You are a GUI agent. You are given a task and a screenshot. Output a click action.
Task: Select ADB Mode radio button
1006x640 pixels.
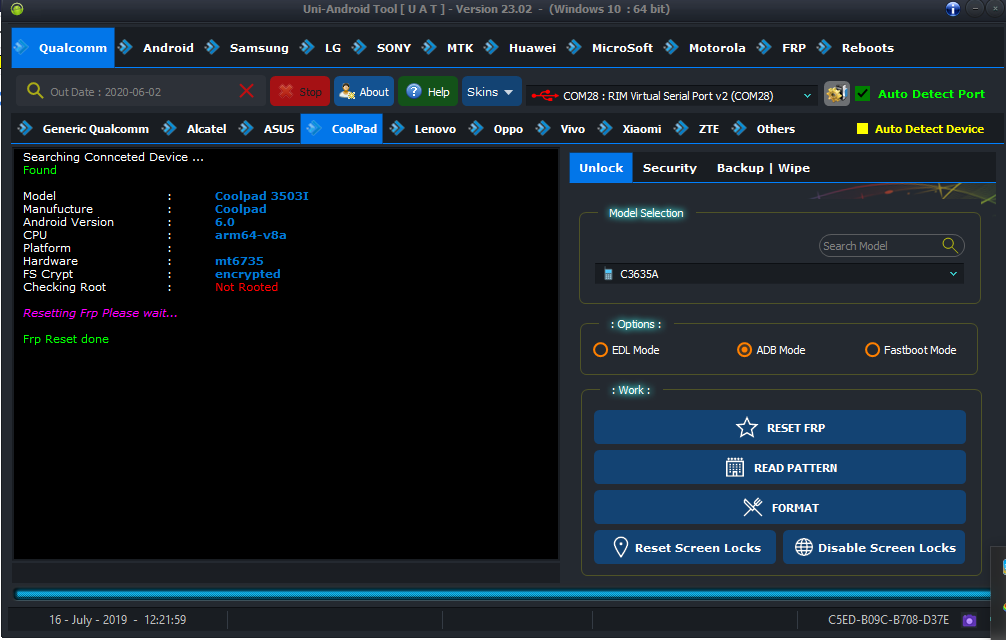point(744,350)
